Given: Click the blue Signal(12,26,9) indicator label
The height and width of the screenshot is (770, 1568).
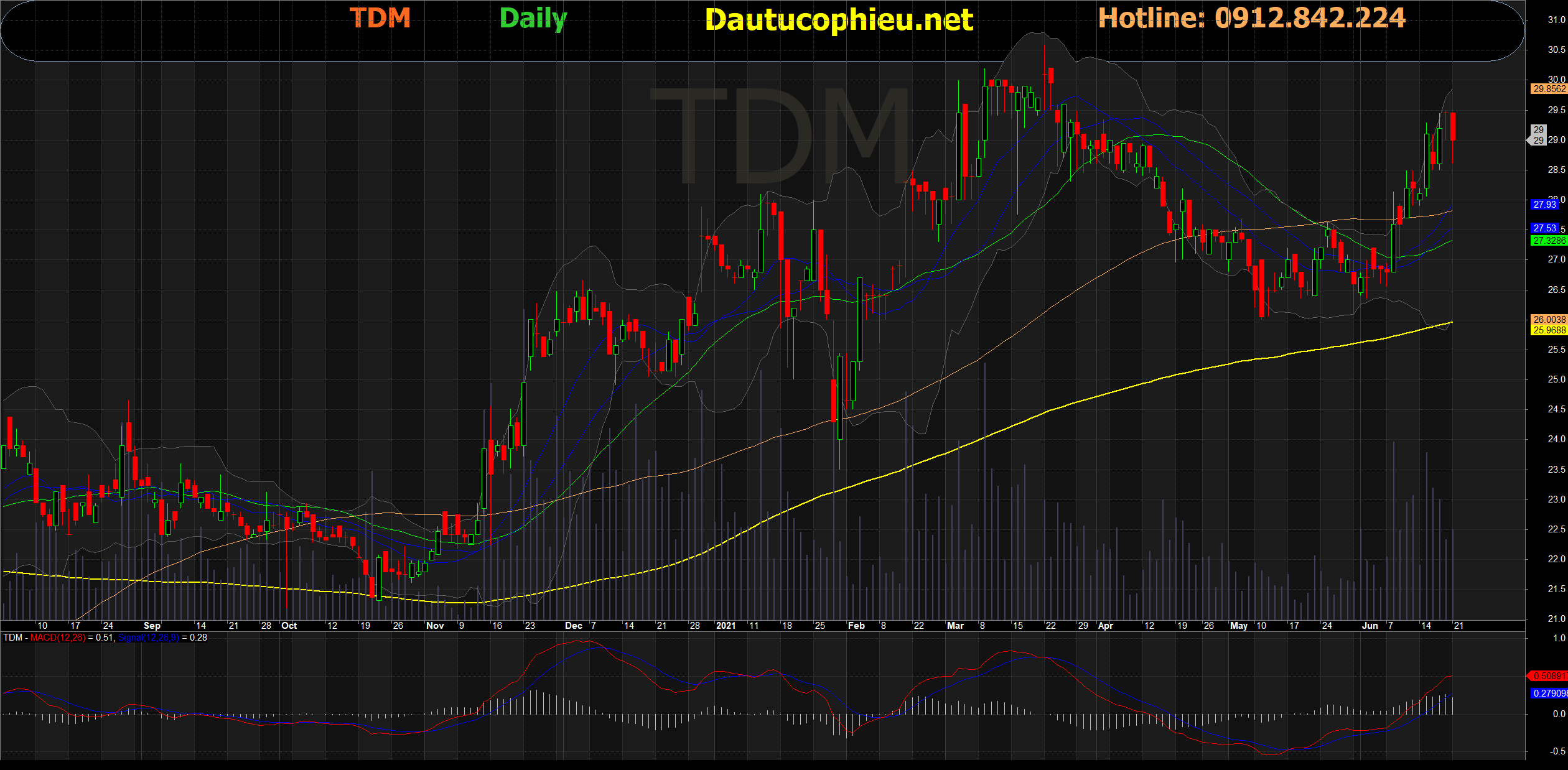Looking at the screenshot, I should pos(148,638).
